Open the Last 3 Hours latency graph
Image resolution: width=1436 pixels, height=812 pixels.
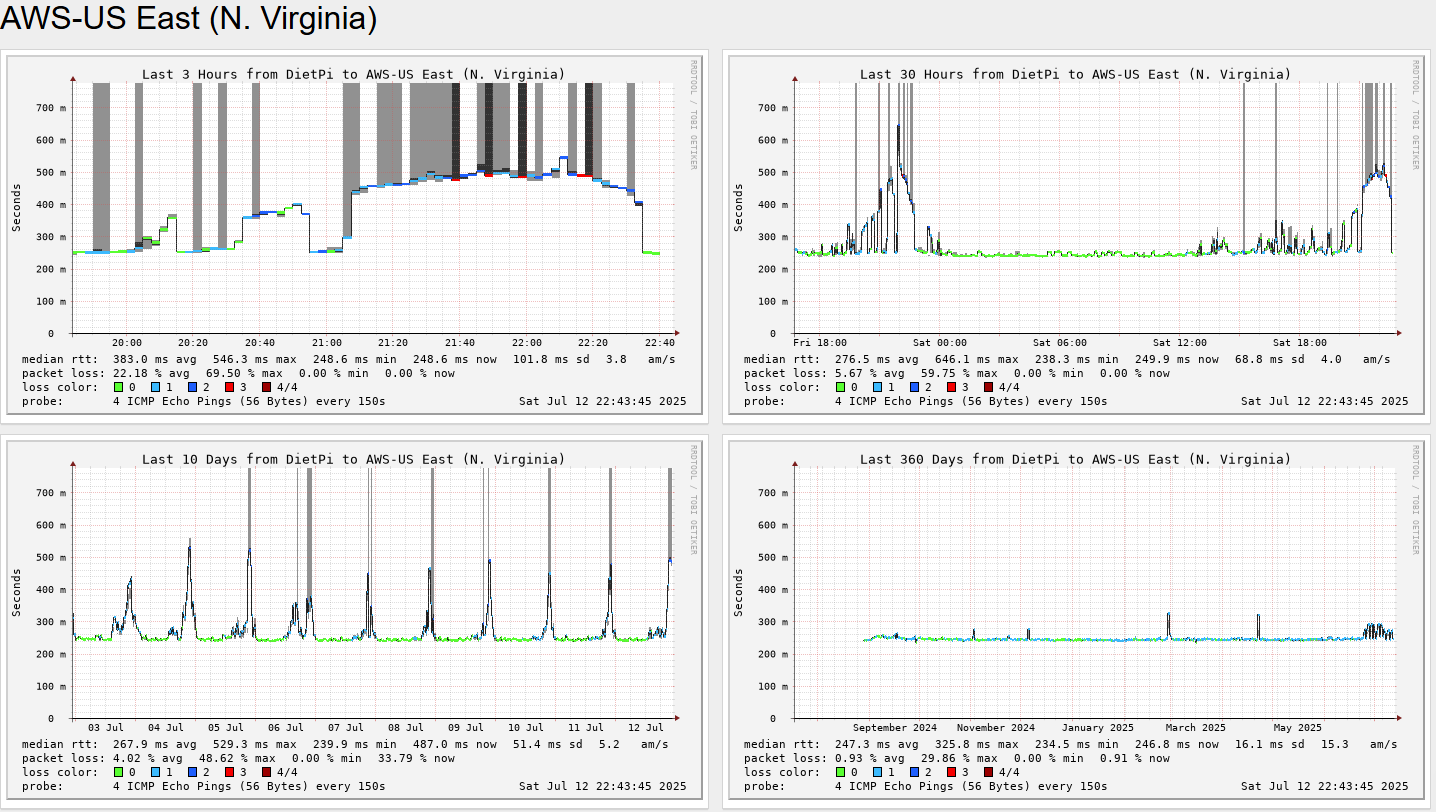point(354,236)
